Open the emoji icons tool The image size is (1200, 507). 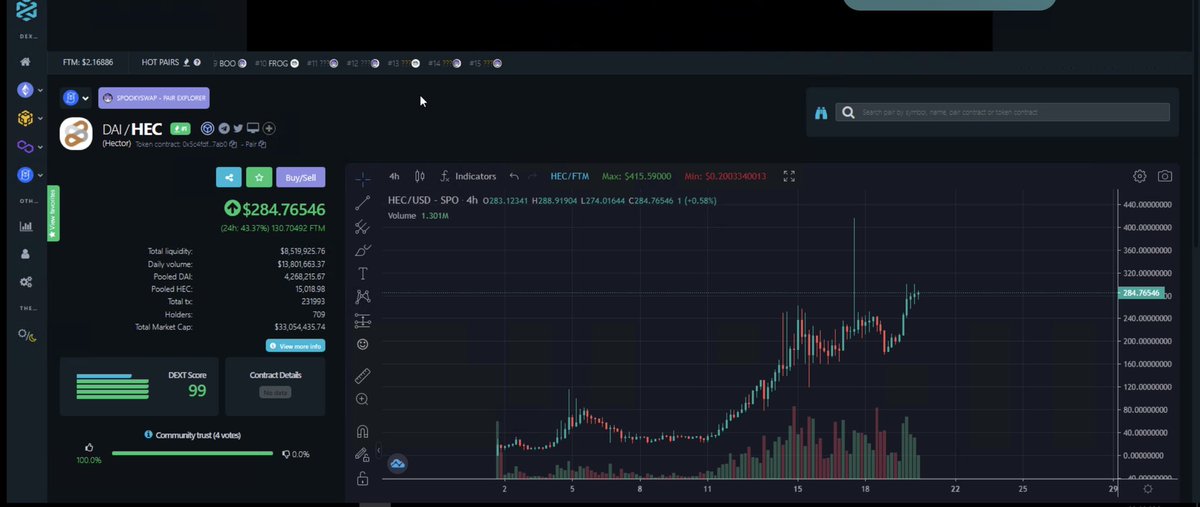[363, 344]
